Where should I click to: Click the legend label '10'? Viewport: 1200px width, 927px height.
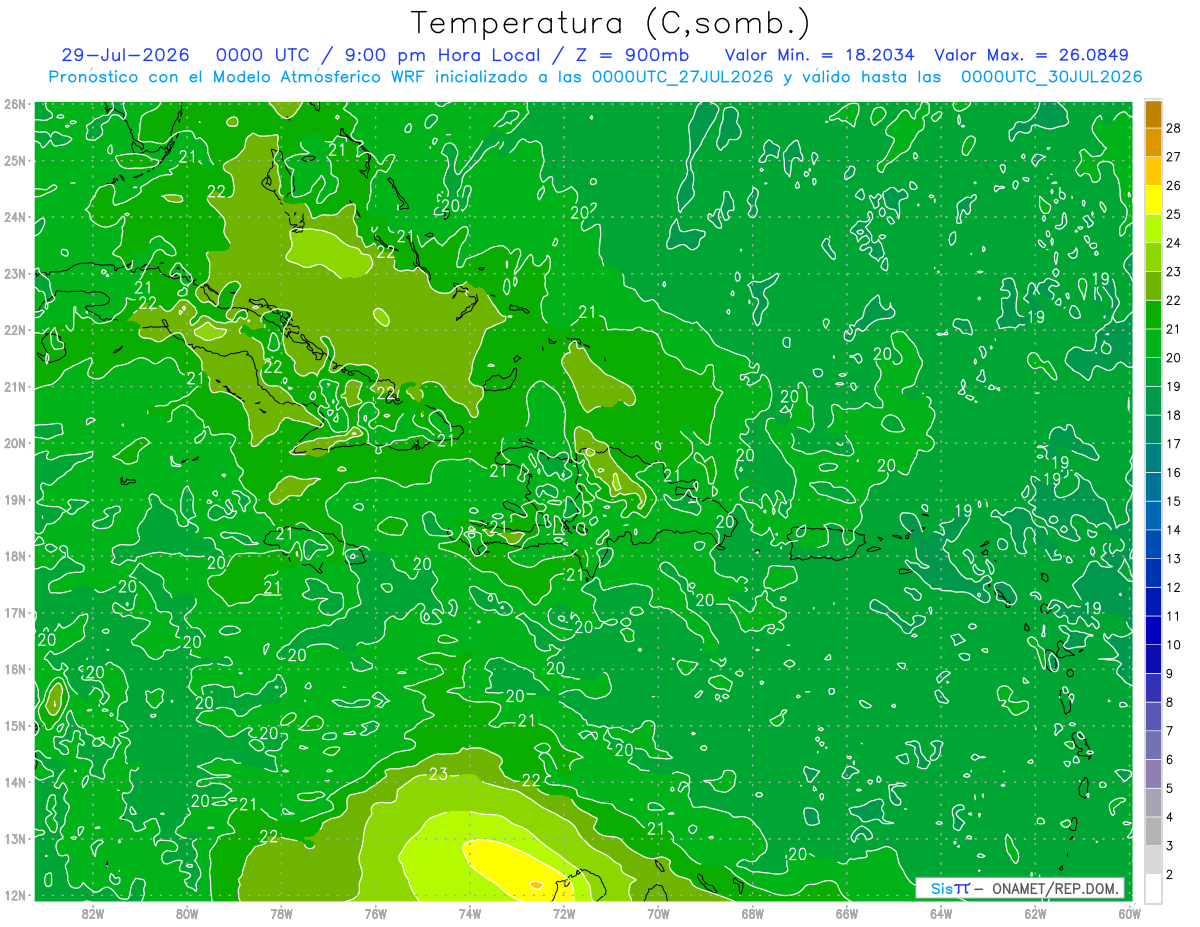coord(1174,645)
